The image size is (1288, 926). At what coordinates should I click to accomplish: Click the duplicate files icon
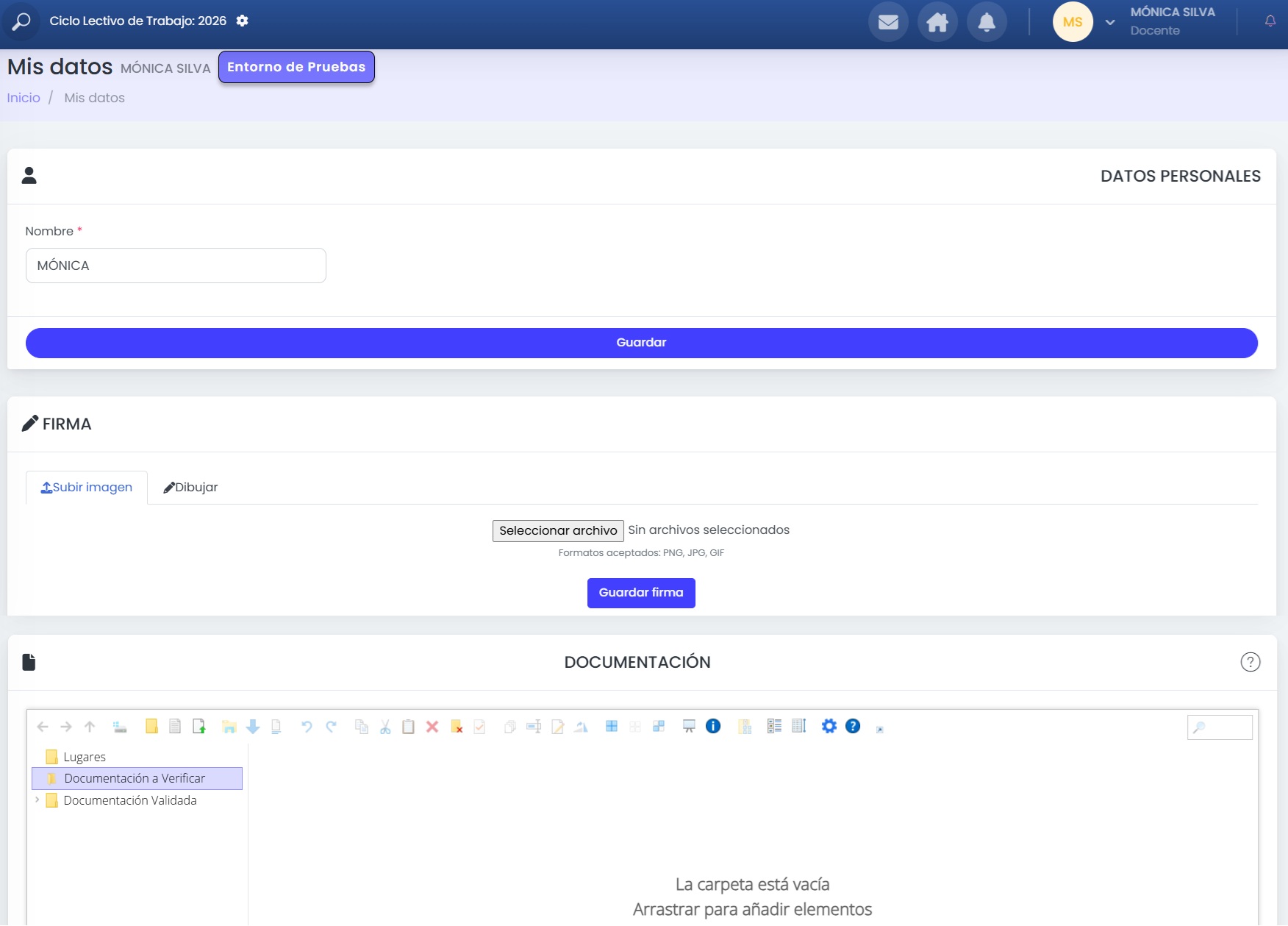(509, 727)
